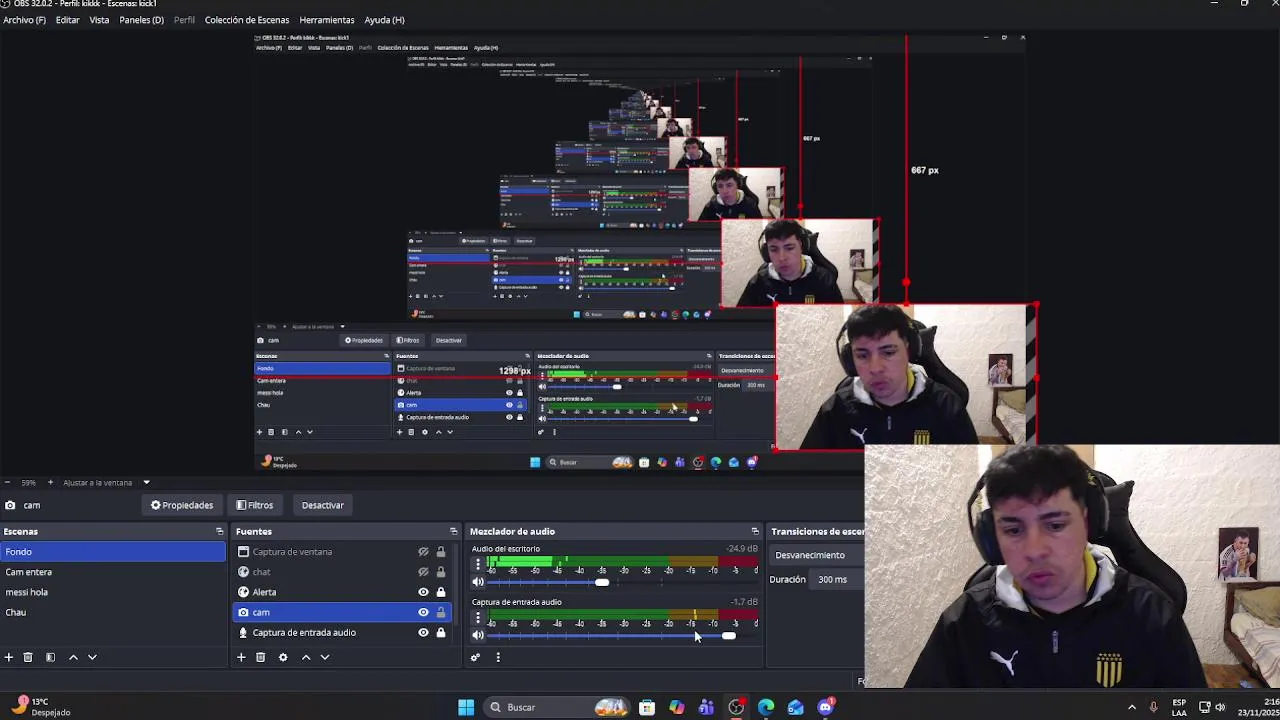Image resolution: width=1280 pixels, height=720 pixels.
Task: Open options dots for Audio del escritorio
Action: click(478, 564)
